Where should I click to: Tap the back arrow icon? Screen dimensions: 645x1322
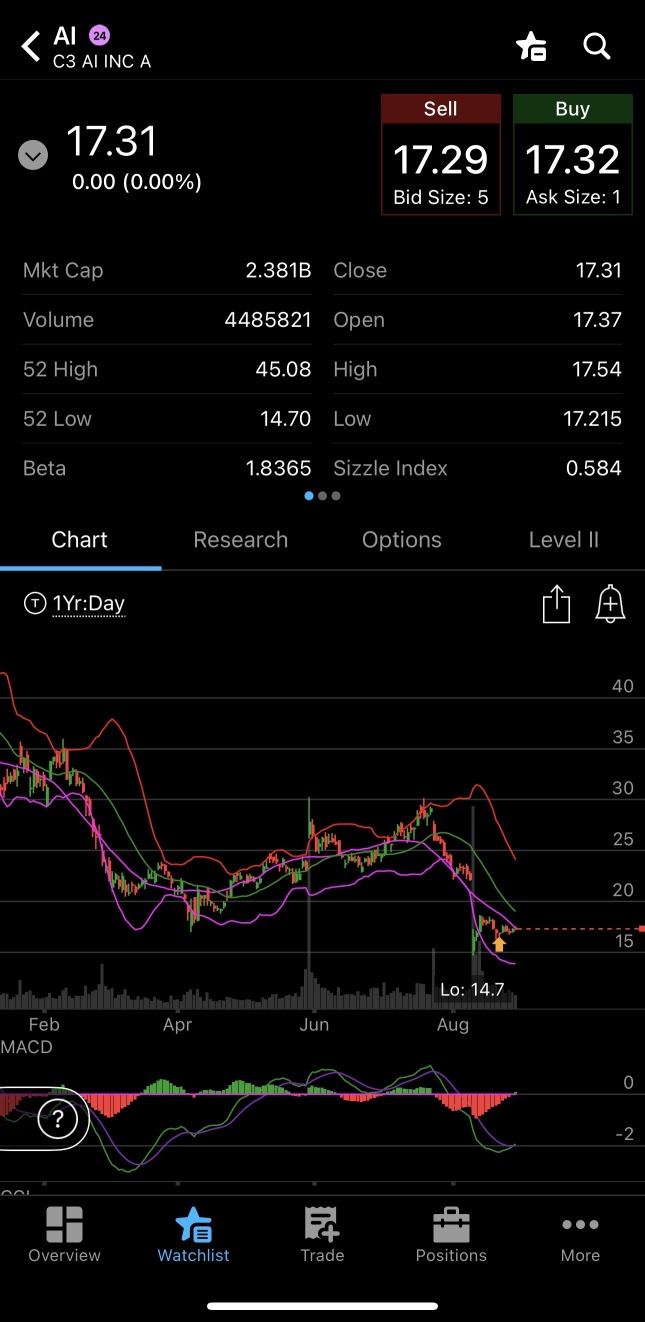pos(31,46)
